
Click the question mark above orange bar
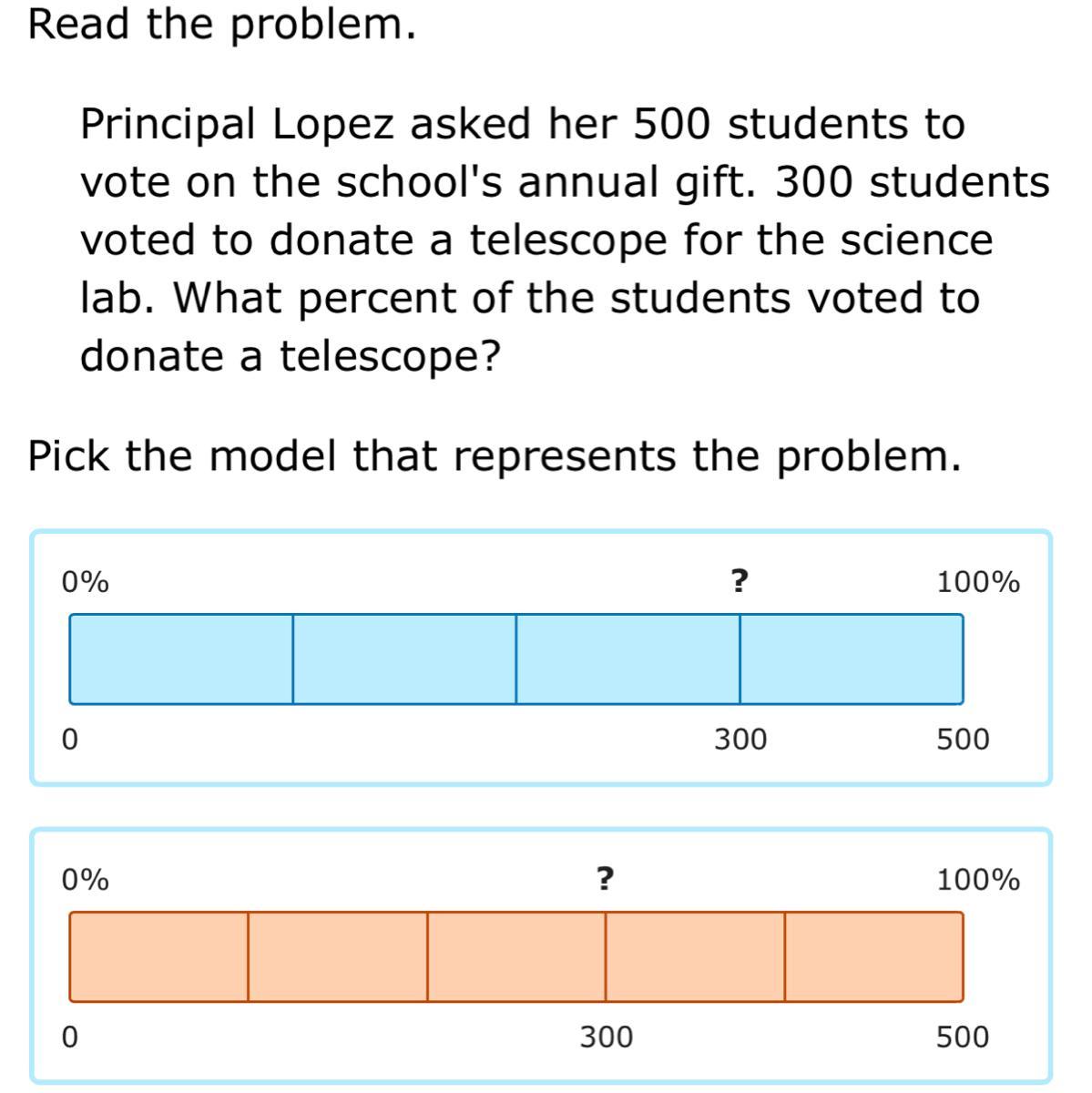pos(605,879)
